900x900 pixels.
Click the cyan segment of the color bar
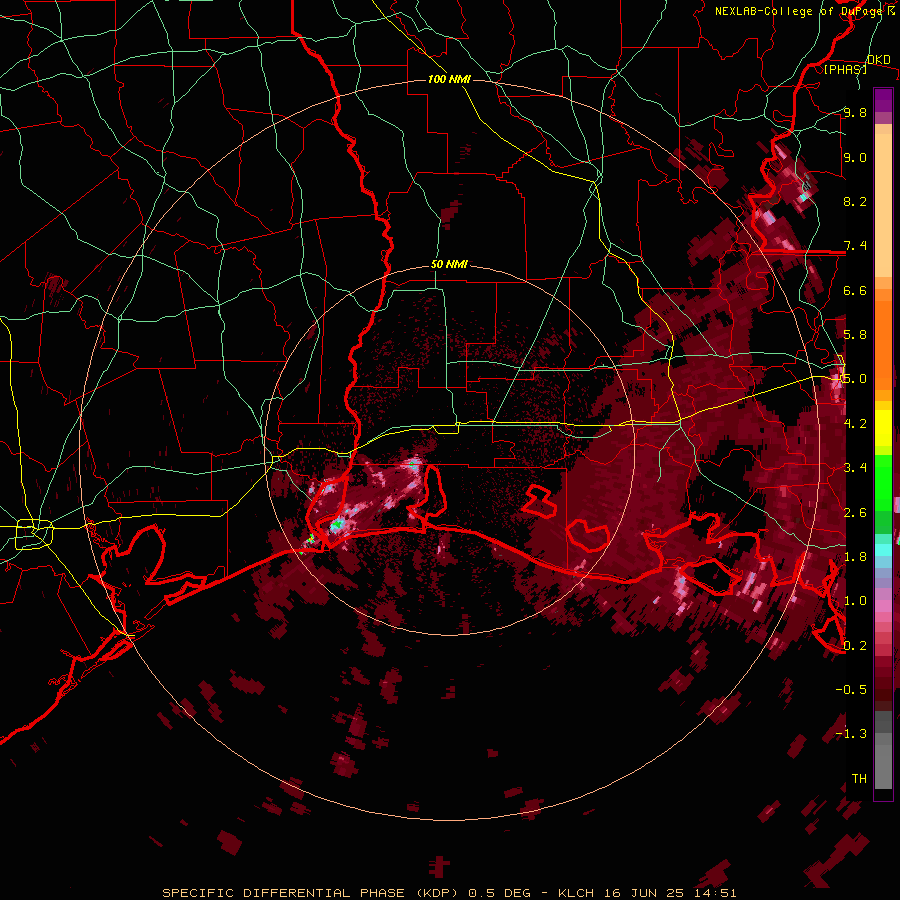click(883, 550)
